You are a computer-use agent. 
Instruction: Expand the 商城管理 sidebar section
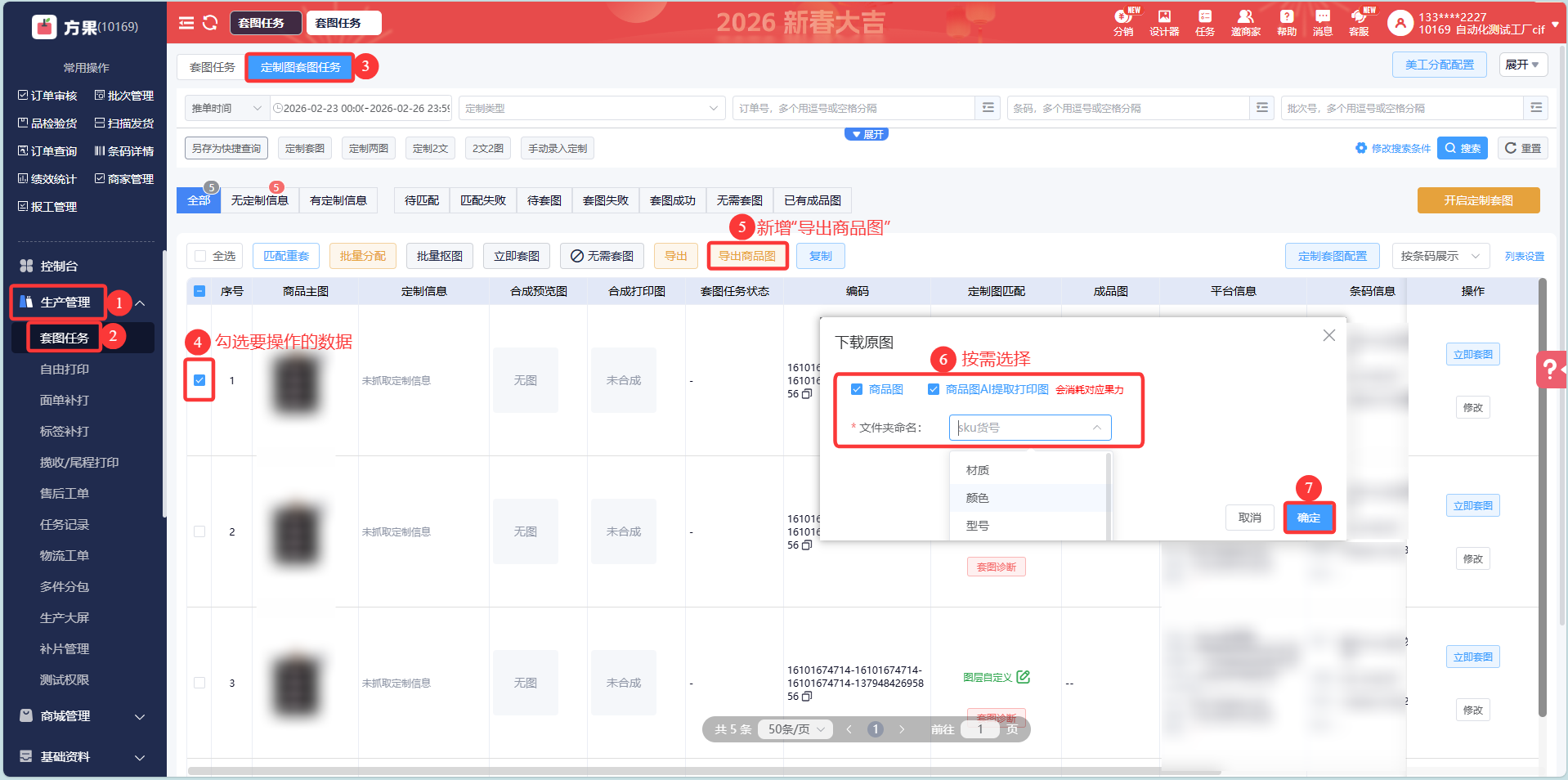tap(83, 716)
